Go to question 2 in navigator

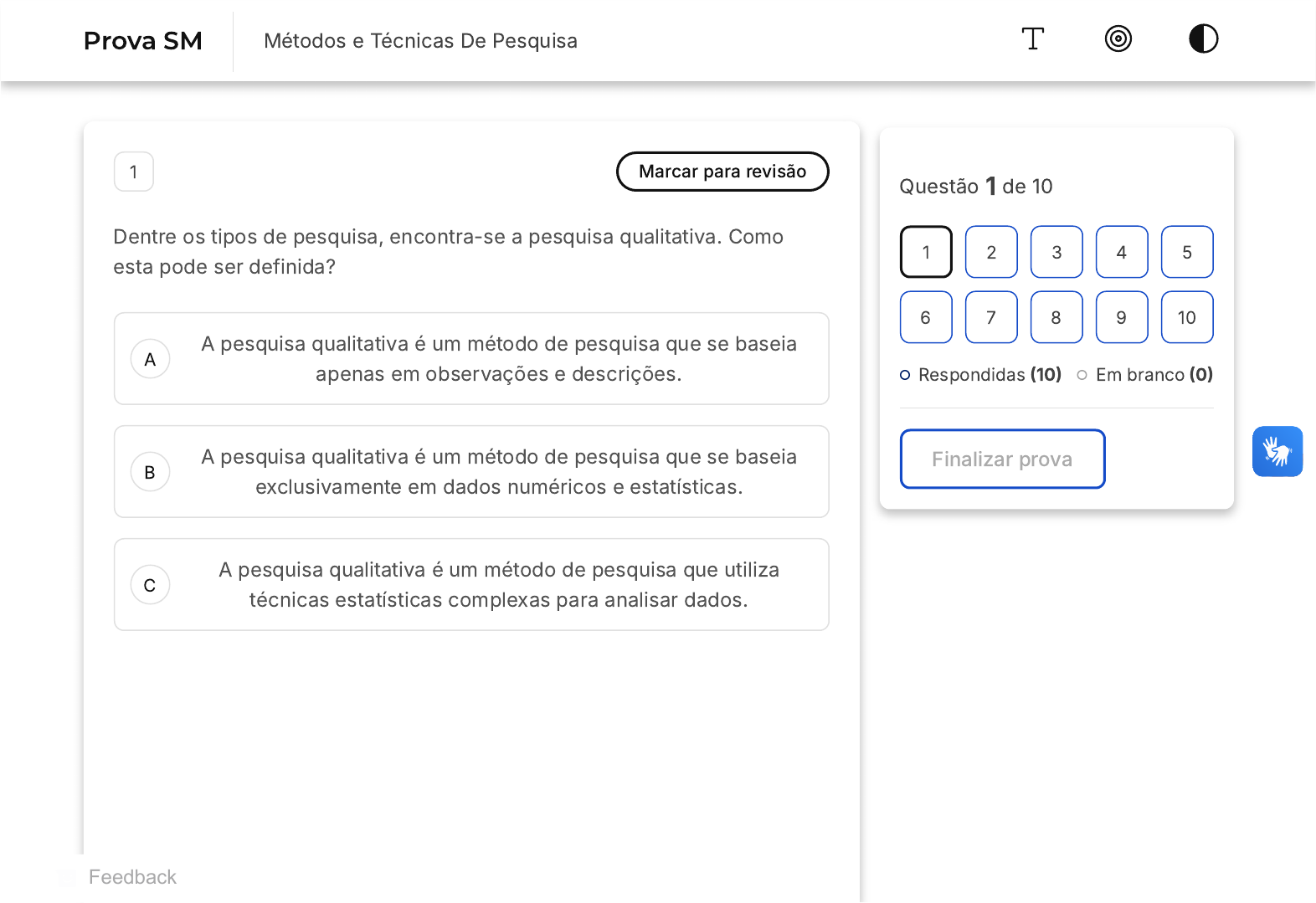(991, 252)
